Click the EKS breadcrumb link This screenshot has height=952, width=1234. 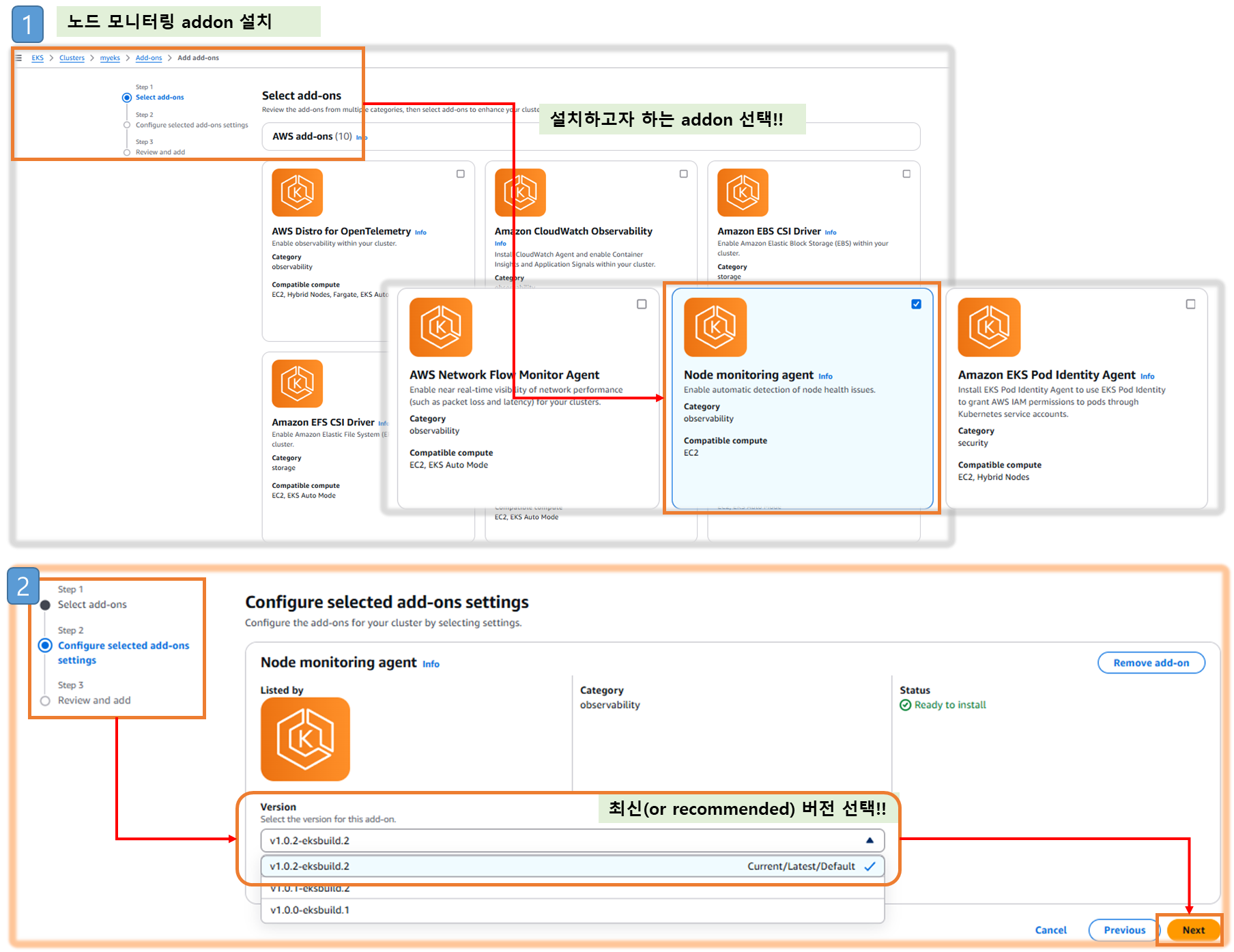(x=38, y=58)
